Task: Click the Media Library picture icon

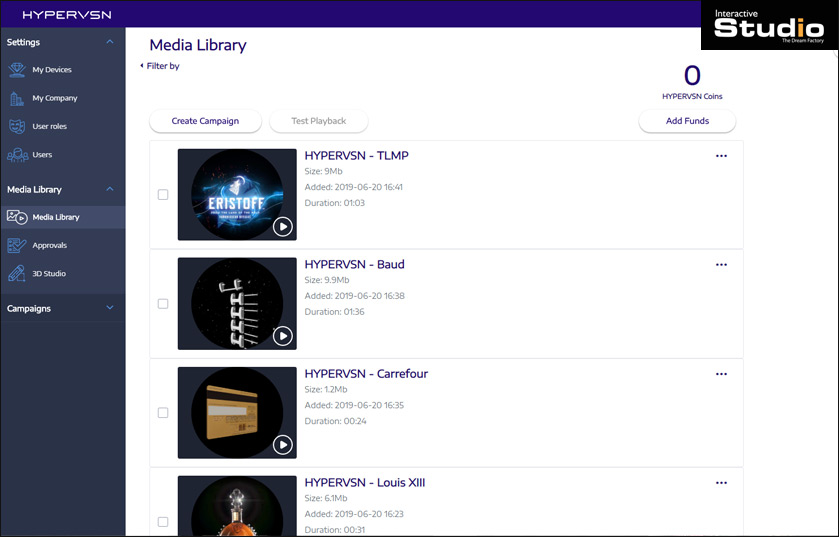Action: 17,217
